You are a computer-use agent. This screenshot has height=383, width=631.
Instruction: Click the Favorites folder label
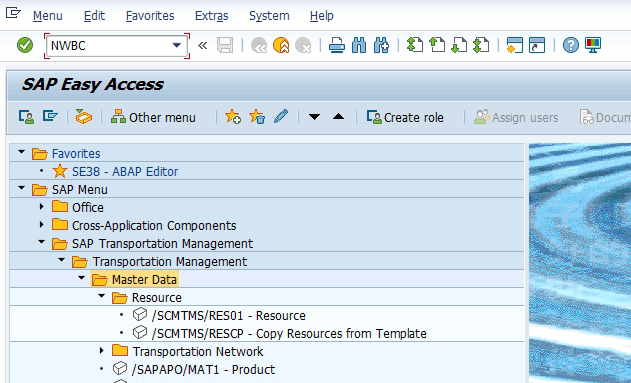click(x=76, y=154)
